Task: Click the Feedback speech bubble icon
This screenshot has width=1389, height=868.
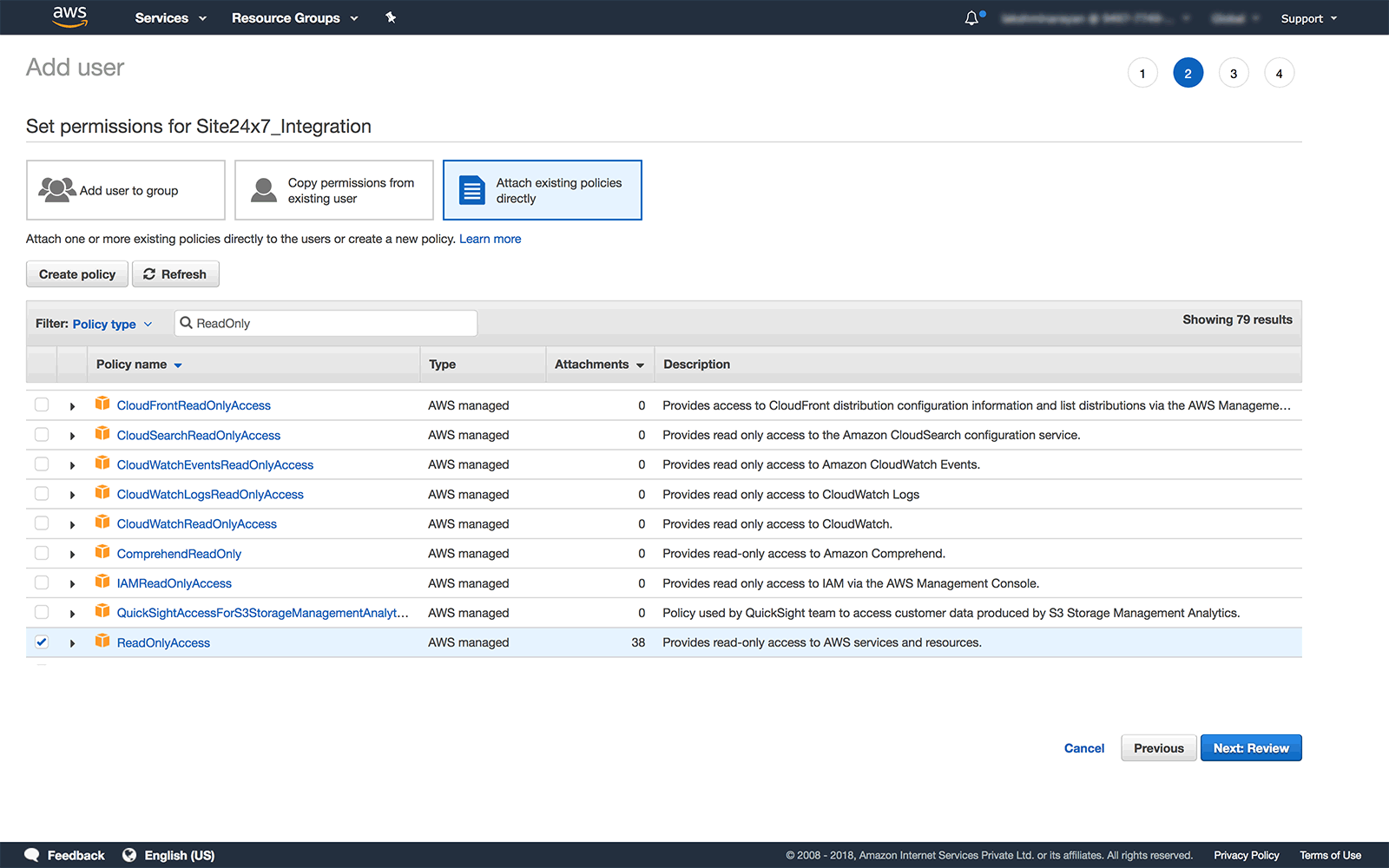Action: (32, 855)
